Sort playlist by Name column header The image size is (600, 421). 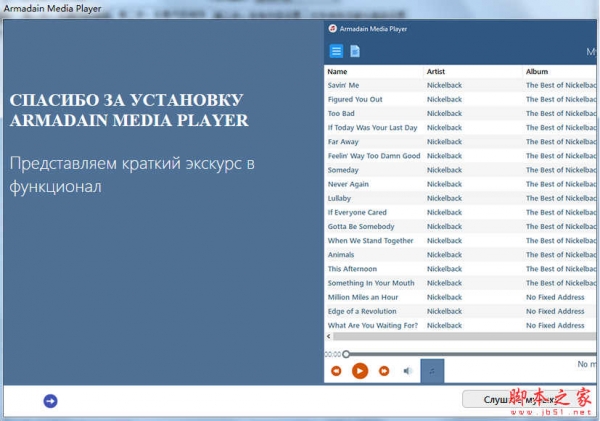click(x=337, y=72)
